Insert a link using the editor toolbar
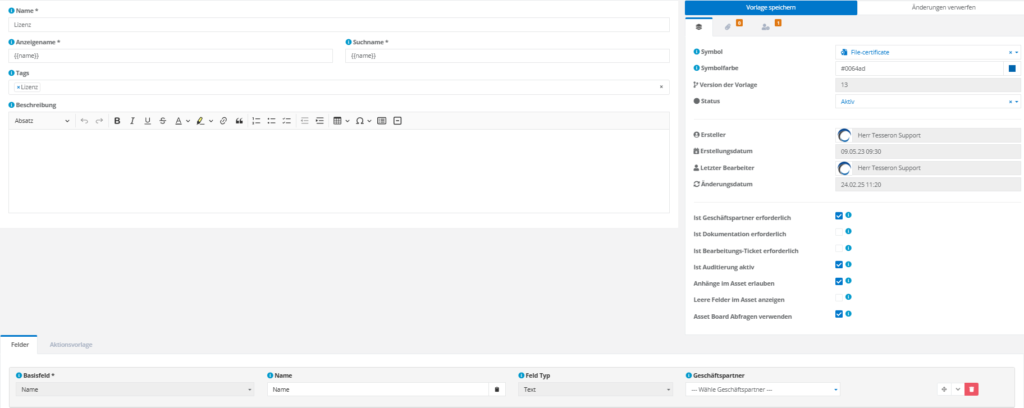Image resolution: width=1024 pixels, height=408 pixels. [223, 121]
